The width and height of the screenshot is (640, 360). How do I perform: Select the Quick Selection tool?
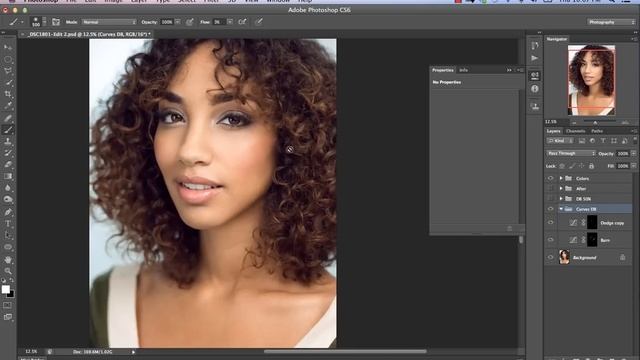click(8, 82)
